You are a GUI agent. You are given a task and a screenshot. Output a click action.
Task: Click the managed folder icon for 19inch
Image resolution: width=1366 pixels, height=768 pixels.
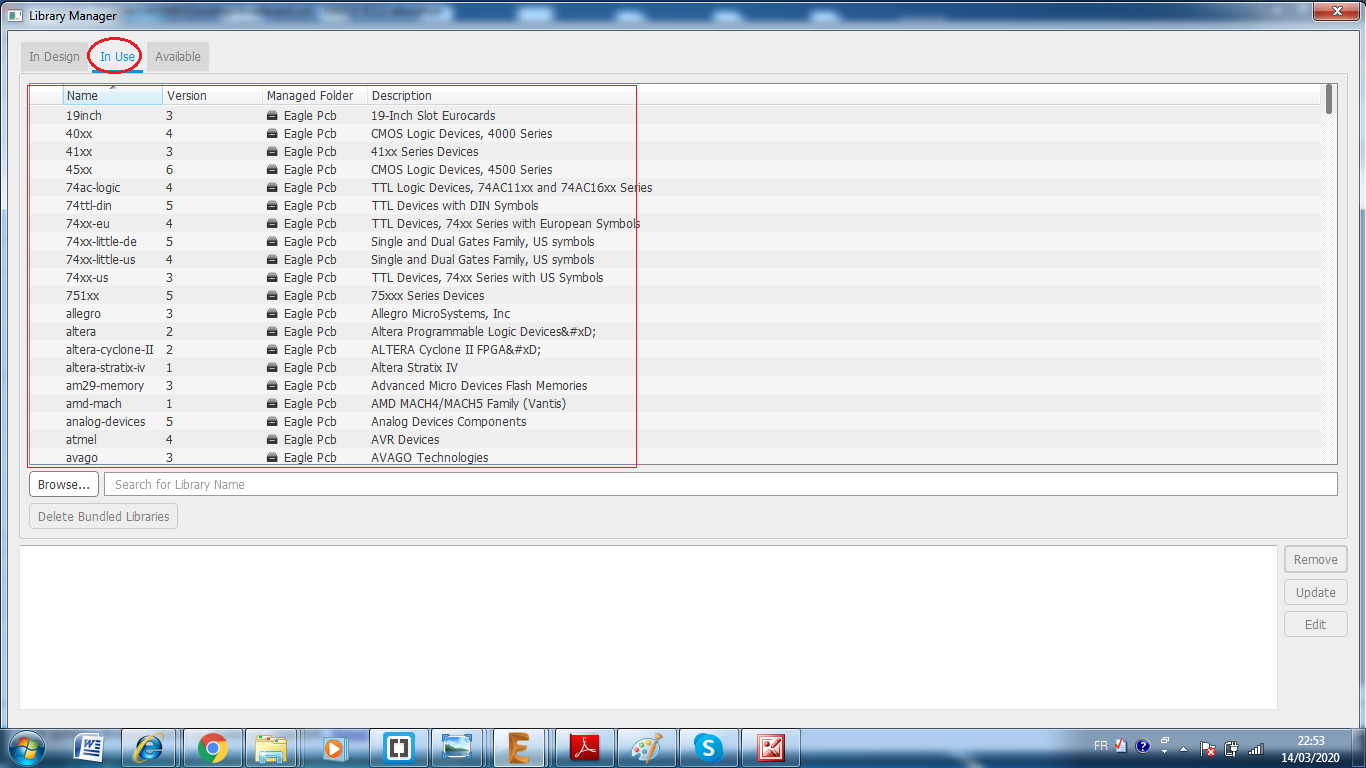click(x=272, y=116)
